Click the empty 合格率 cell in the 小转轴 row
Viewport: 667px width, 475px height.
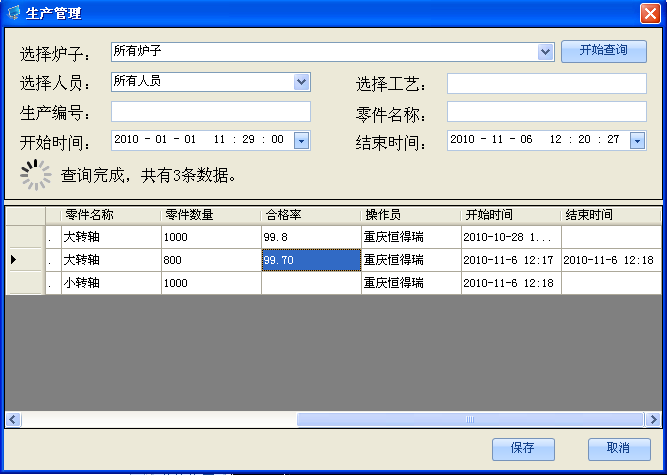[x=311, y=283]
